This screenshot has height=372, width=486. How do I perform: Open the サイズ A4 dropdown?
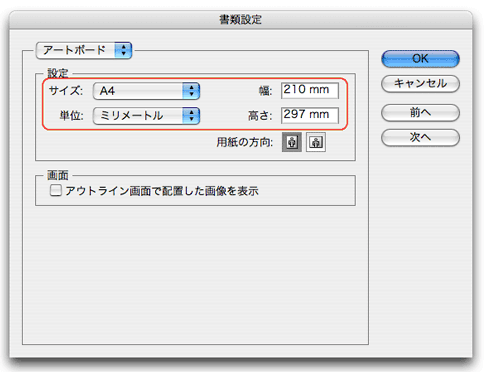[146, 91]
